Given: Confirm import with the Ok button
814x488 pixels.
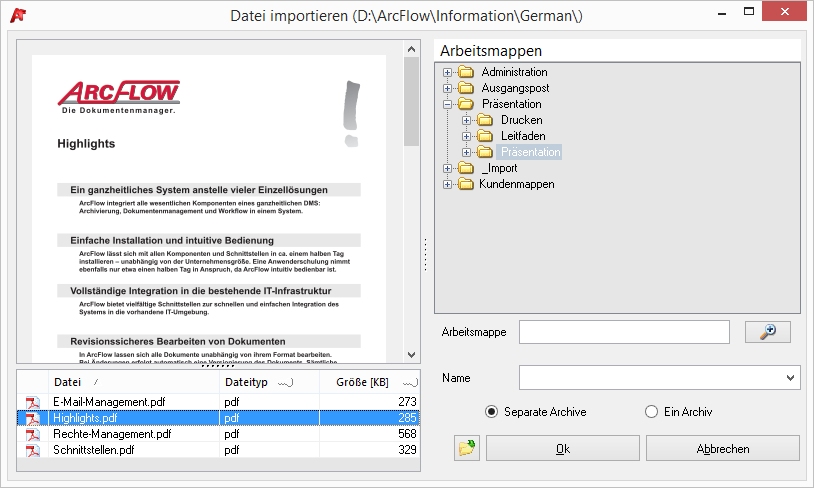Looking at the screenshot, I should click(563, 448).
